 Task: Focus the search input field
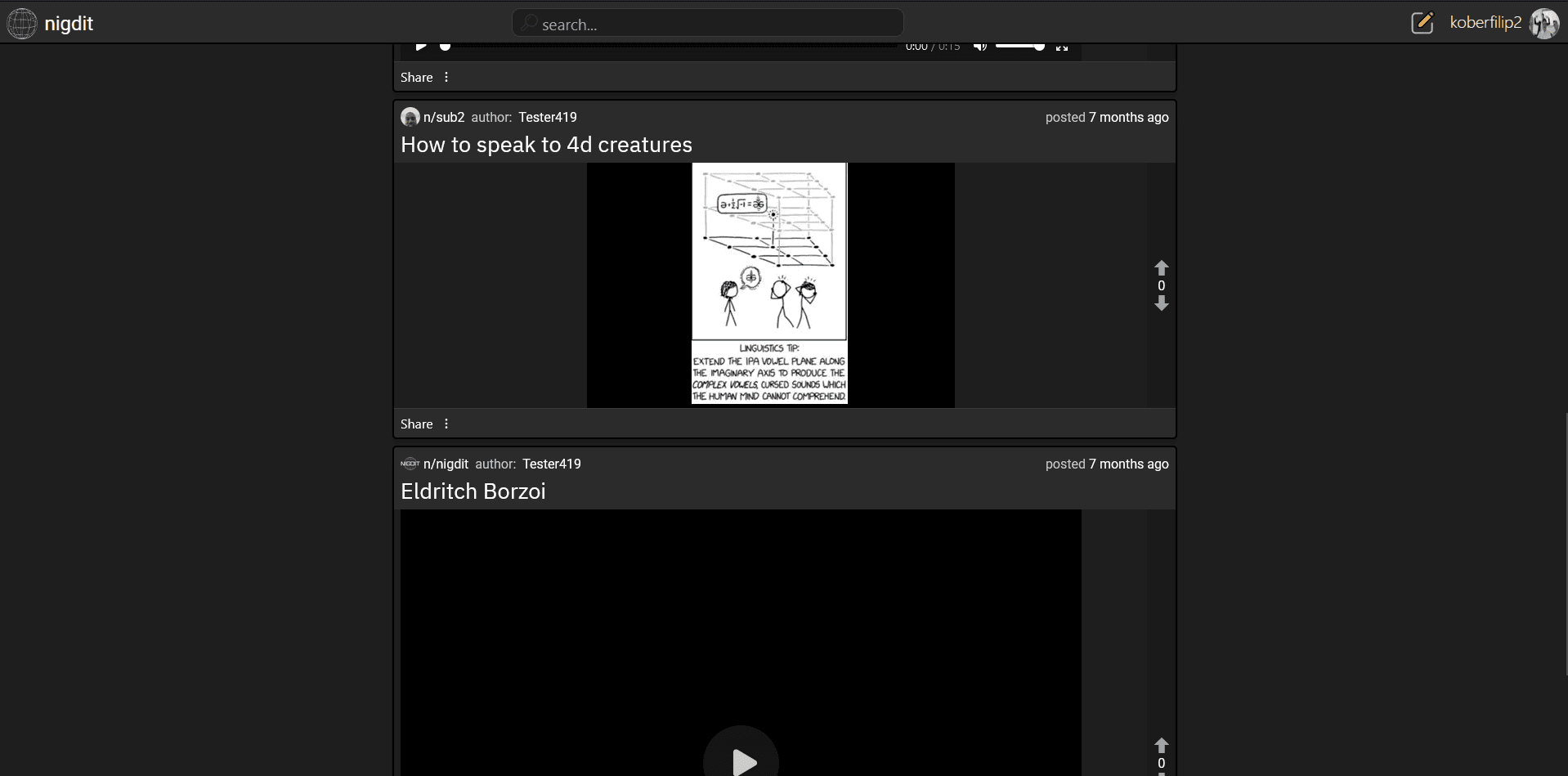point(708,24)
